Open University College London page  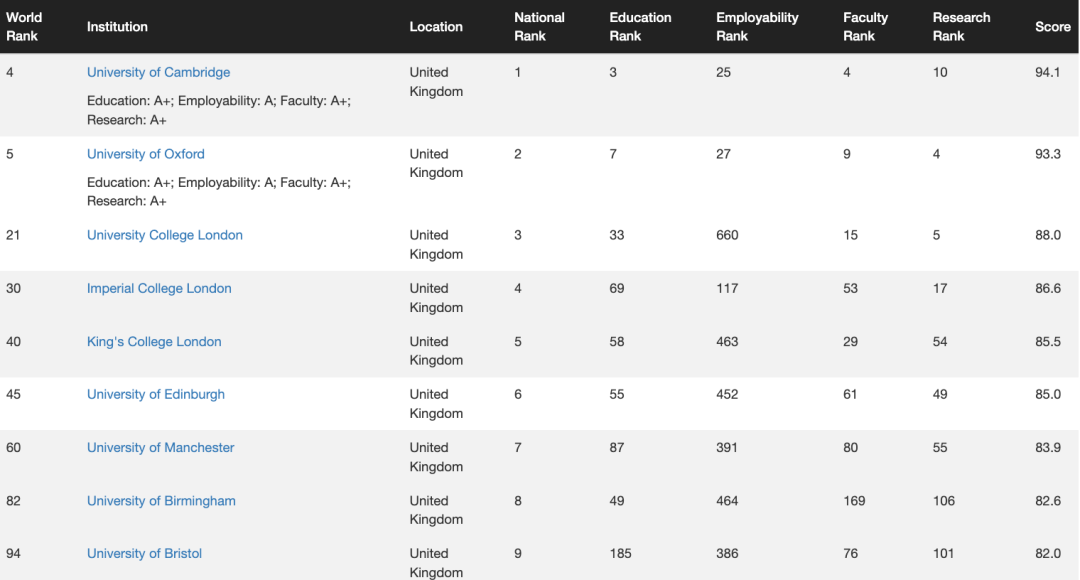(164, 235)
